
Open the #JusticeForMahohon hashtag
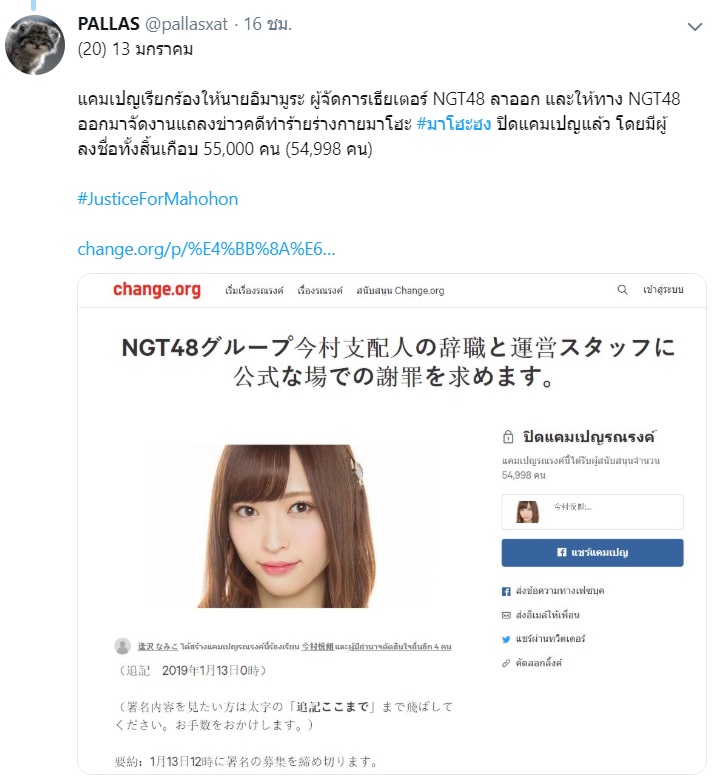coord(157,199)
